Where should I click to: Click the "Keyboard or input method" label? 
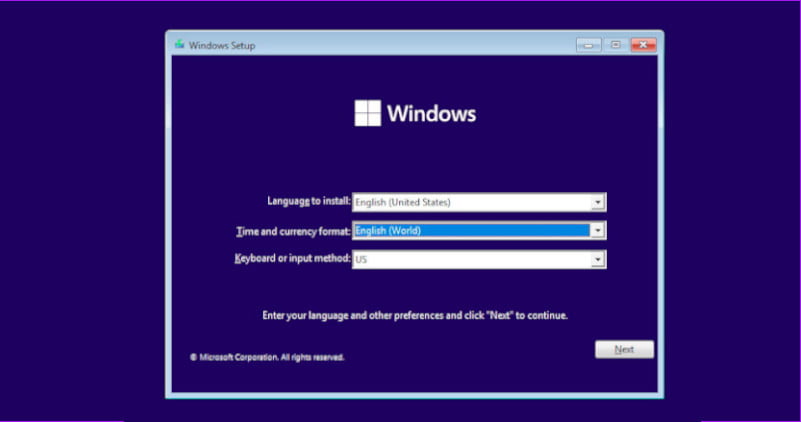tap(292, 259)
